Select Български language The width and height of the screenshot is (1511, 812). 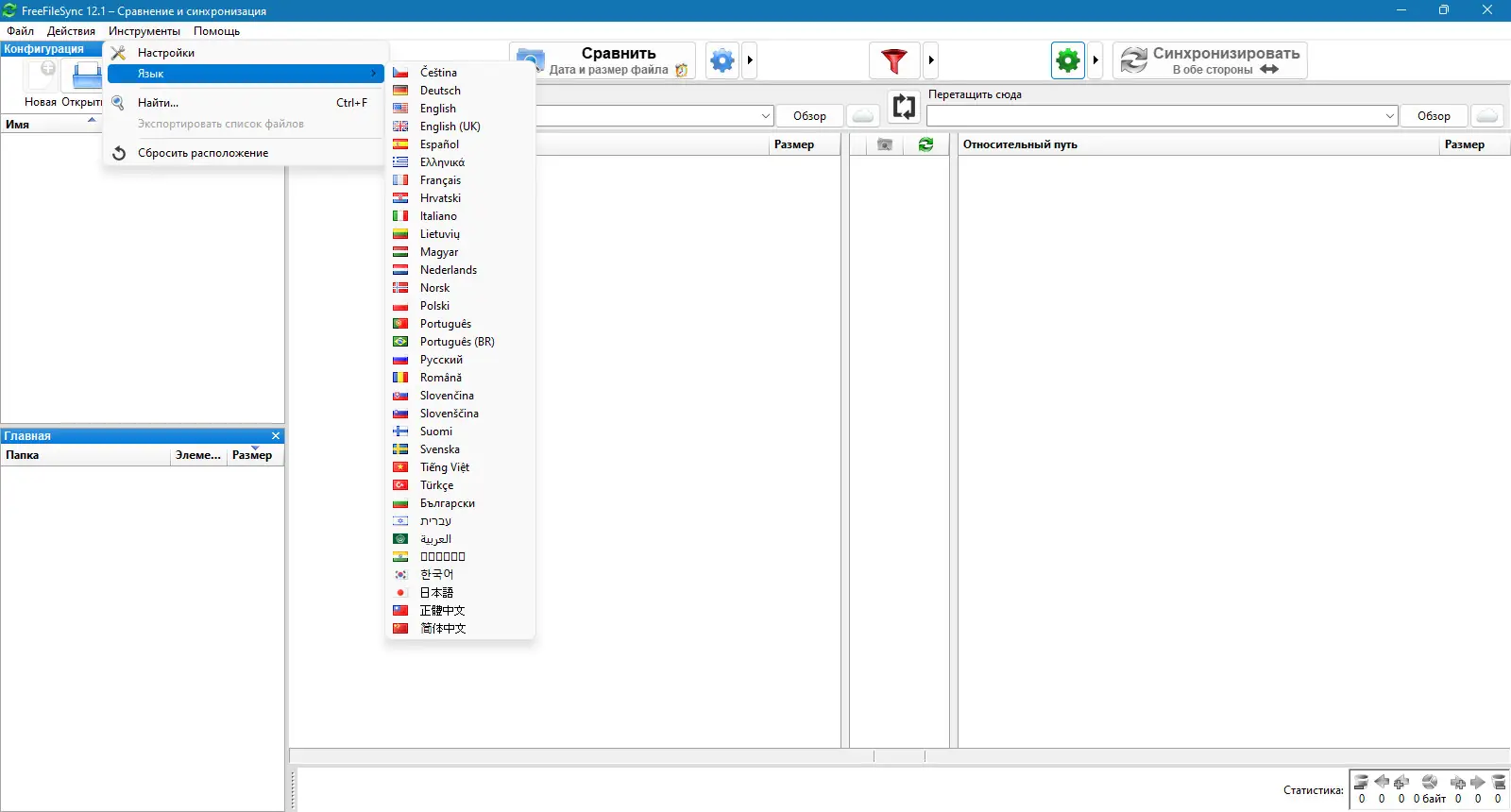click(x=460, y=503)
